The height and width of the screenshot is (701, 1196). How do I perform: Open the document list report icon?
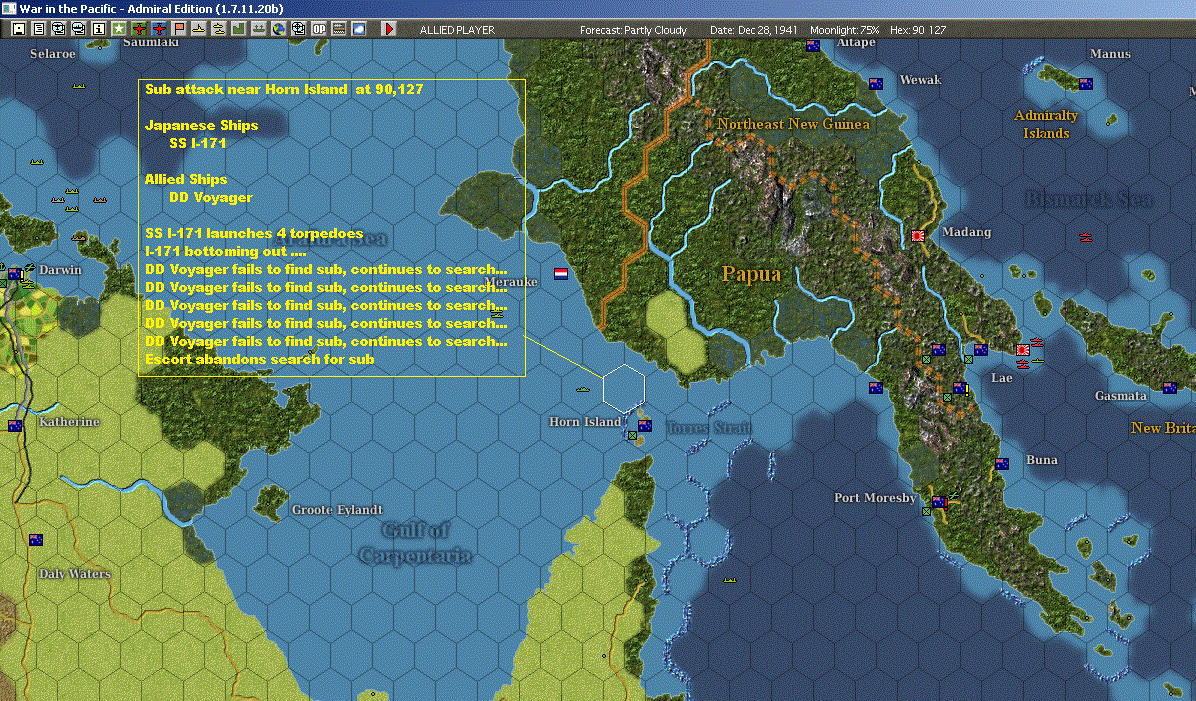click(39, 29)
